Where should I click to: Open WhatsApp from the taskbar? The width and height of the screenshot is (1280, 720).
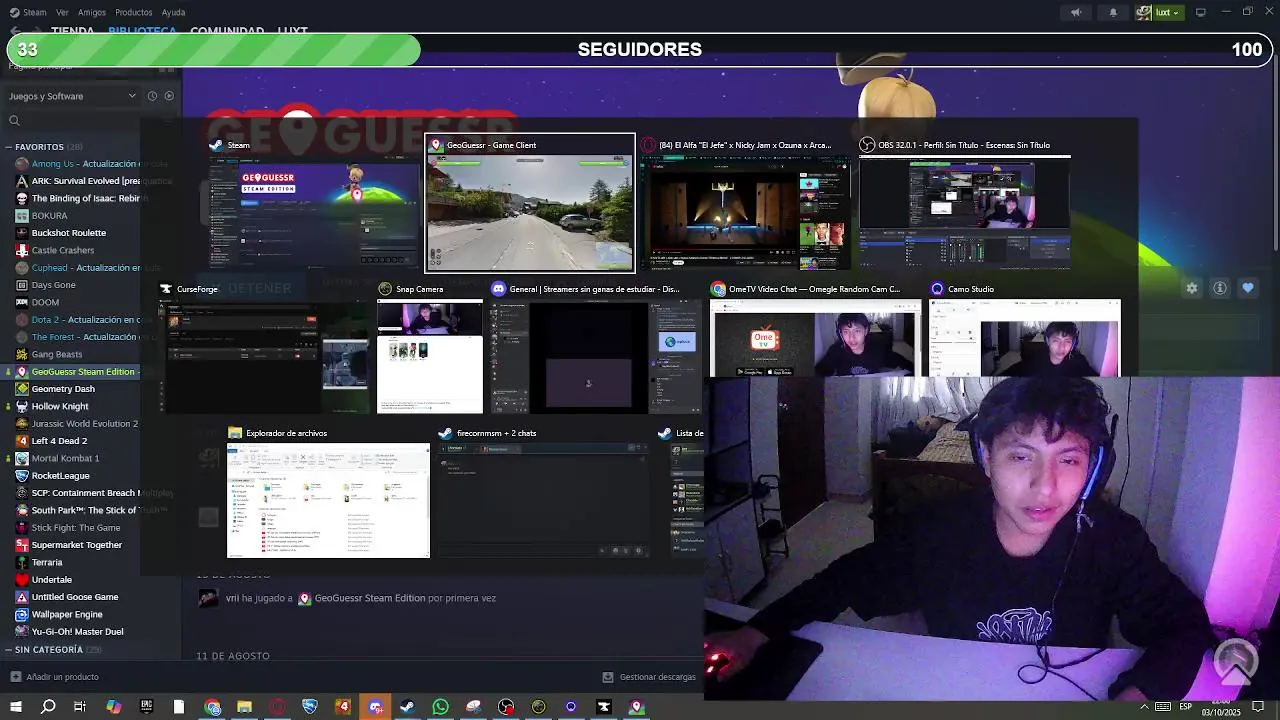pyautogui.click(x=440, y=707)
